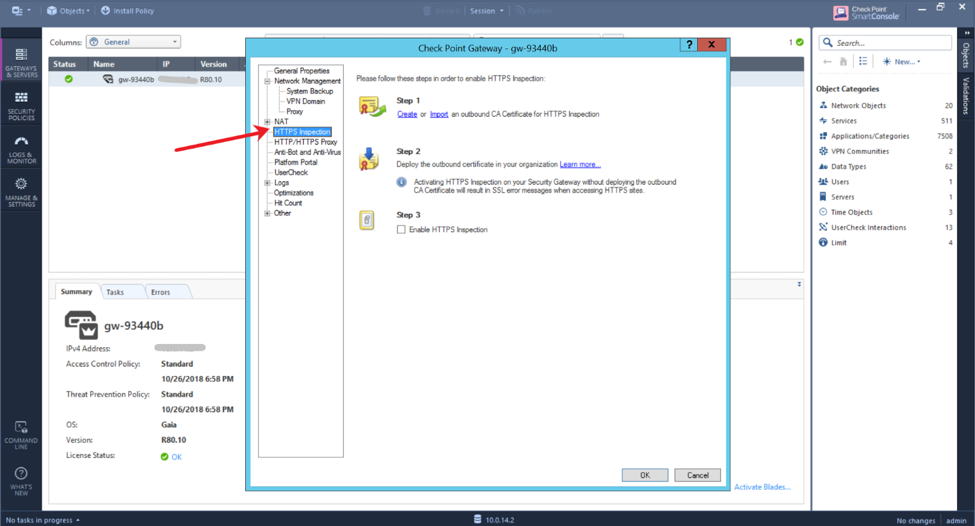
Task: Open Gateways & Servers sidebar view
Action: (x=21, y=63)
